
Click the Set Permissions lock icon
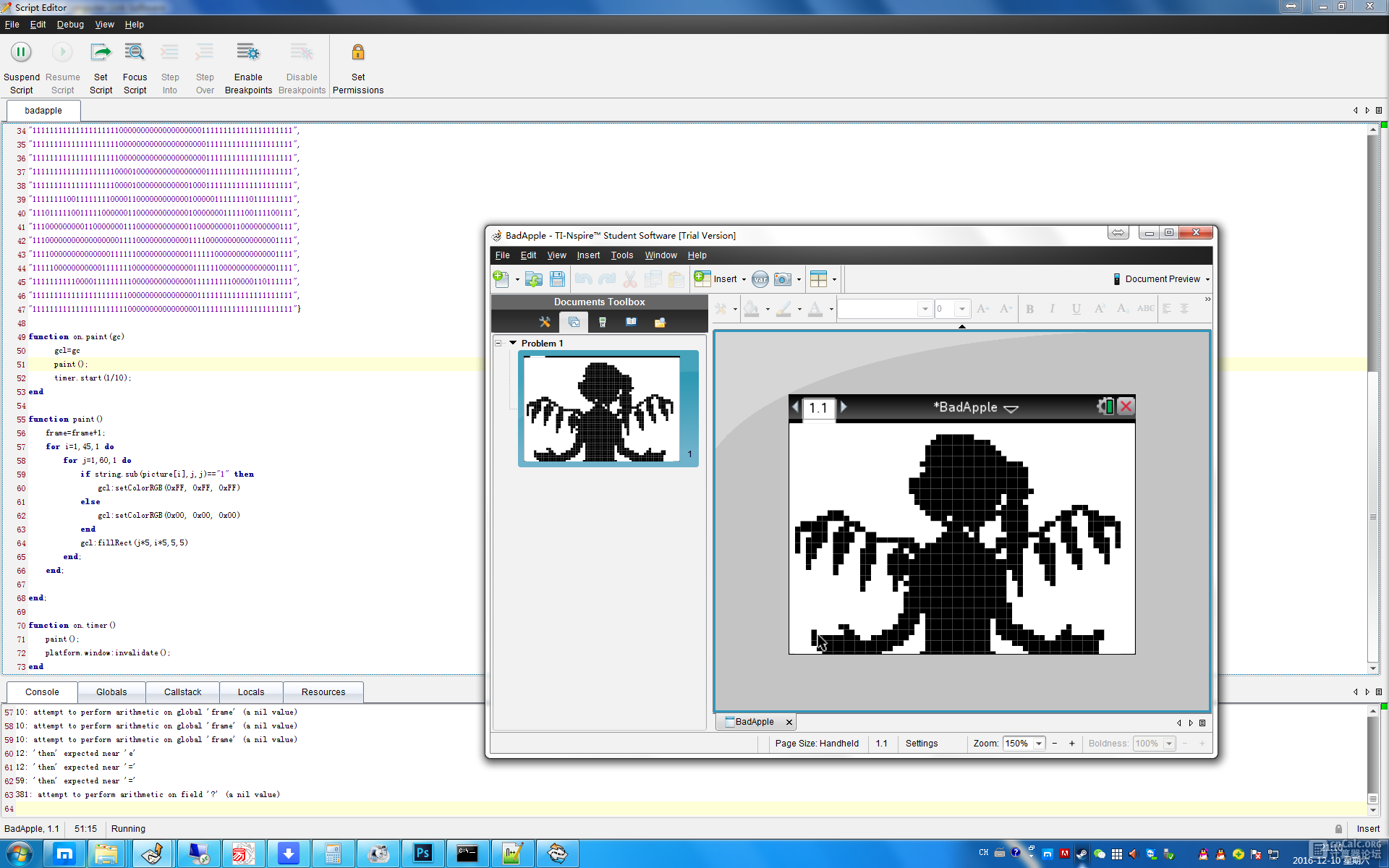tap(358, 53)
